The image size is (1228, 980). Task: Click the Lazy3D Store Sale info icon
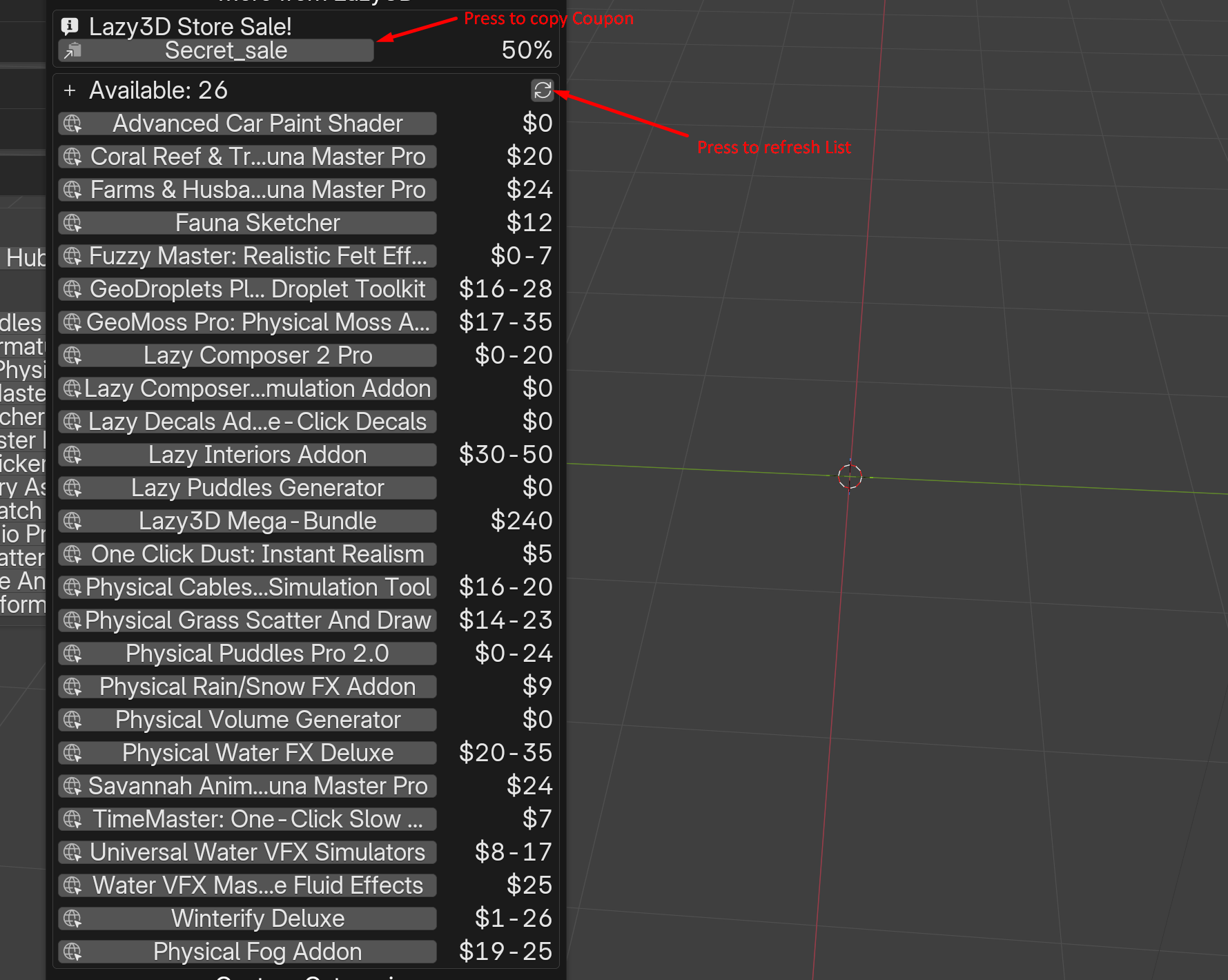(70, 26)
